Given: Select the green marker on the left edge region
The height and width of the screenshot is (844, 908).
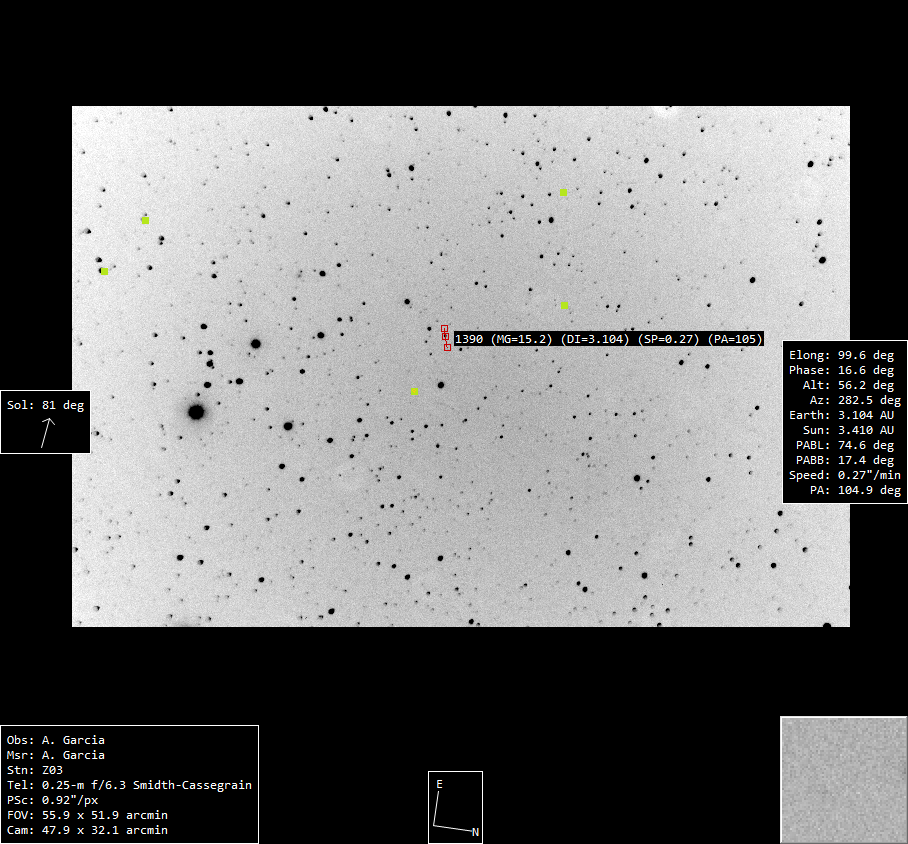Looking at the screenshot, I should [104, 271].
